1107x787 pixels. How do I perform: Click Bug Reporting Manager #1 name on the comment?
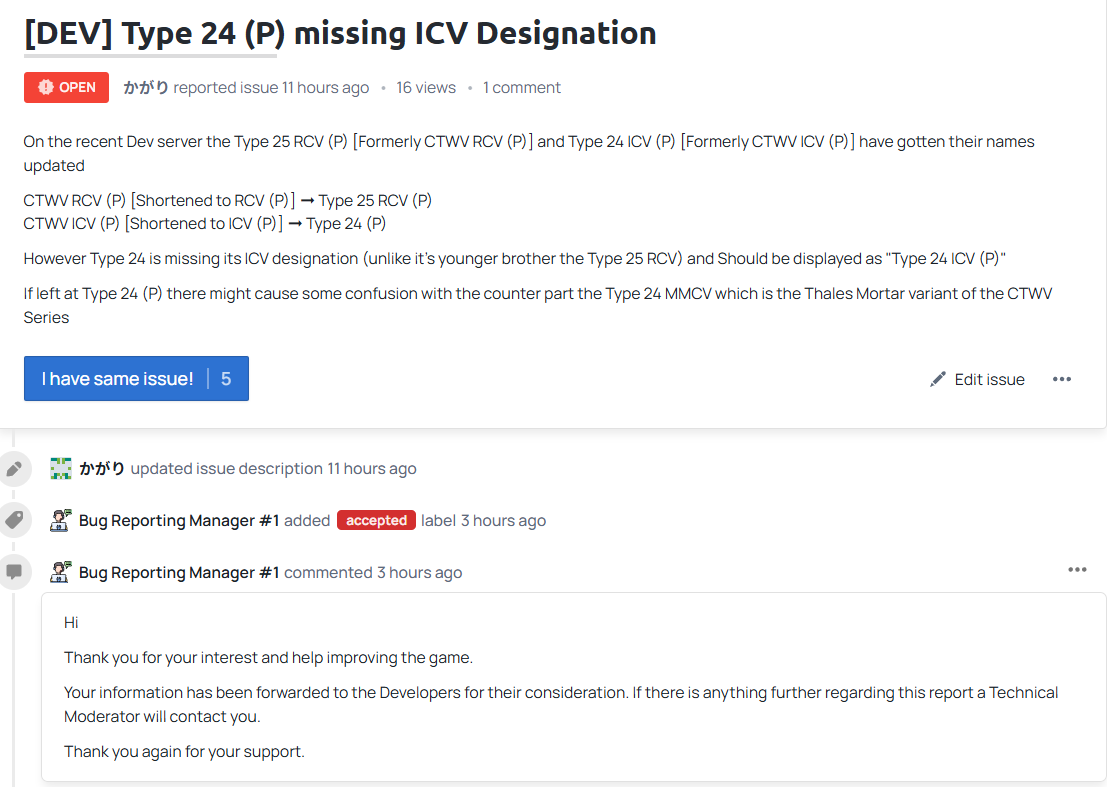179,572
